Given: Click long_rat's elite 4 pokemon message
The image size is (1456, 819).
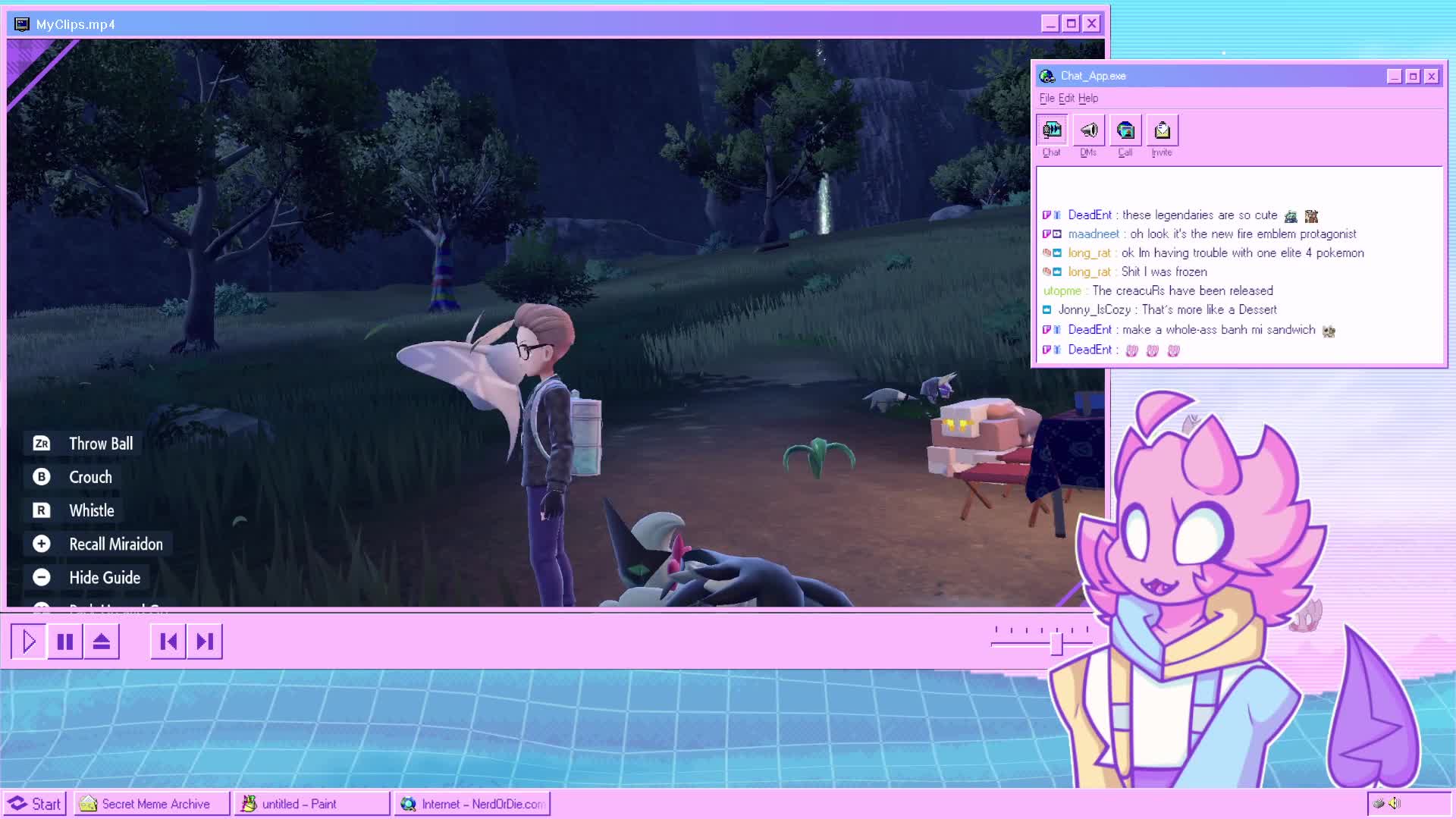Looking at the screenshot, I should tap(1203, 253).
